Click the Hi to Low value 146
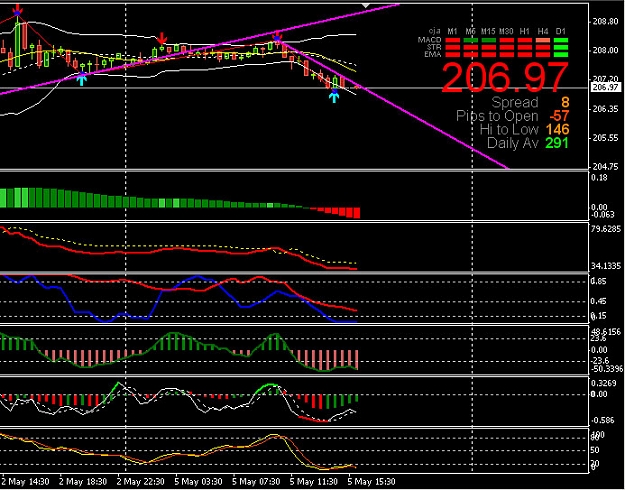Image resolution: width=625 pixels, height=490 pixels. (x=557, y=130)
